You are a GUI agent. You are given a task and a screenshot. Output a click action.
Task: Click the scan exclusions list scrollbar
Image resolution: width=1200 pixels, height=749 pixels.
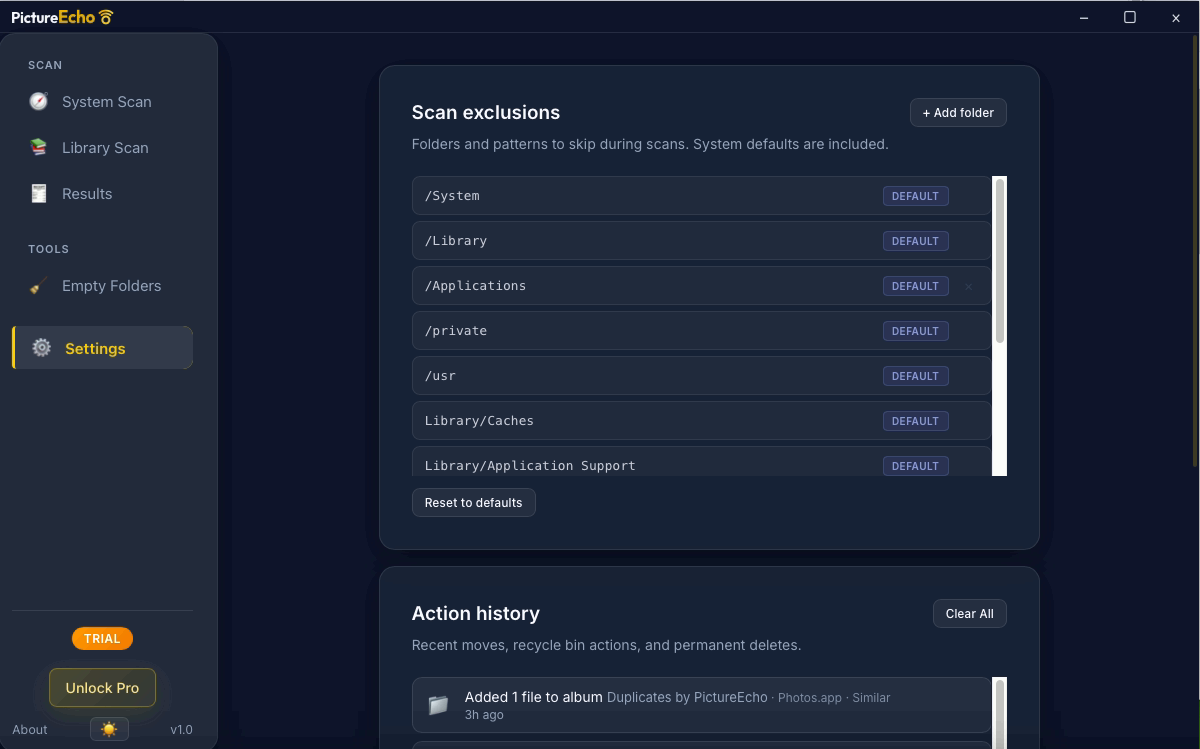[999, 262]
